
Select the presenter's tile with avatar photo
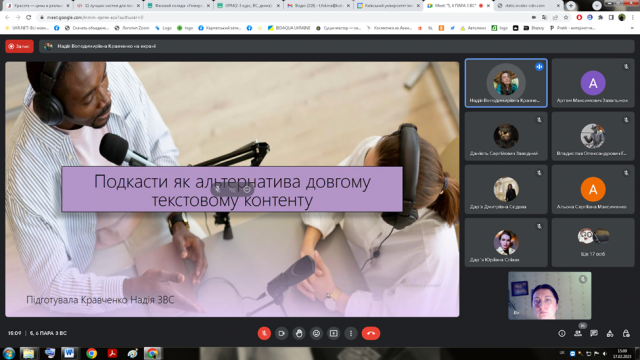coord(506,83)
